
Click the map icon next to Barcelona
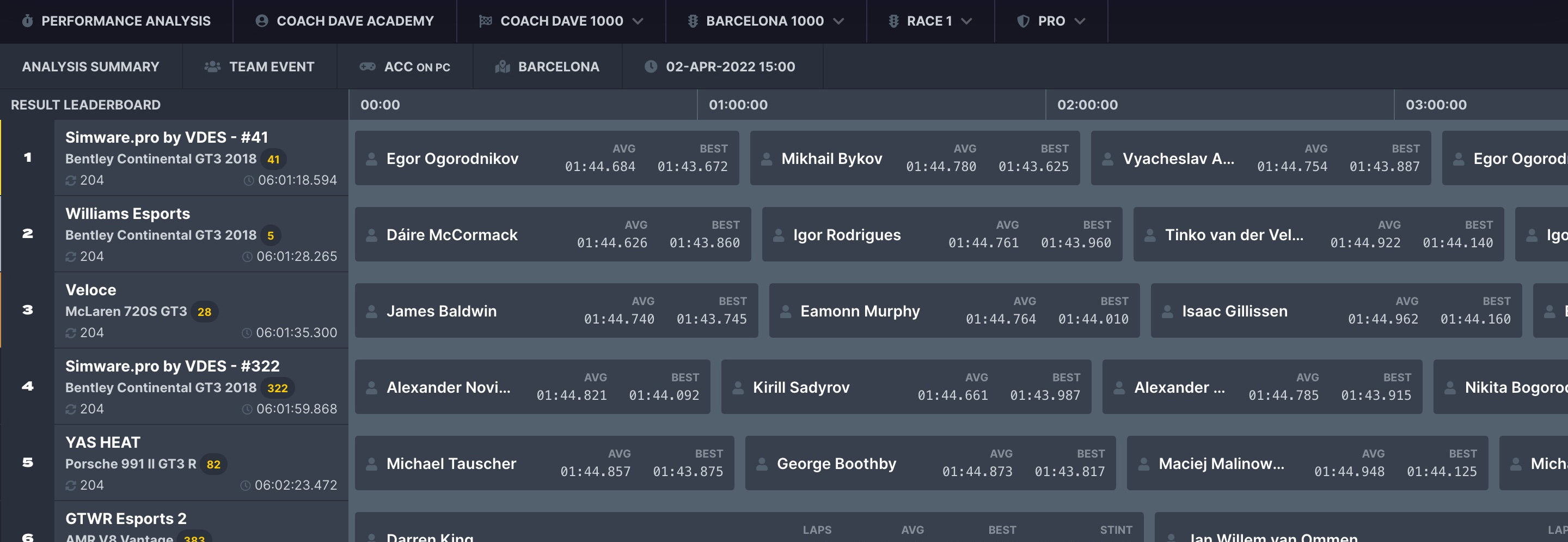click(502, 67)
